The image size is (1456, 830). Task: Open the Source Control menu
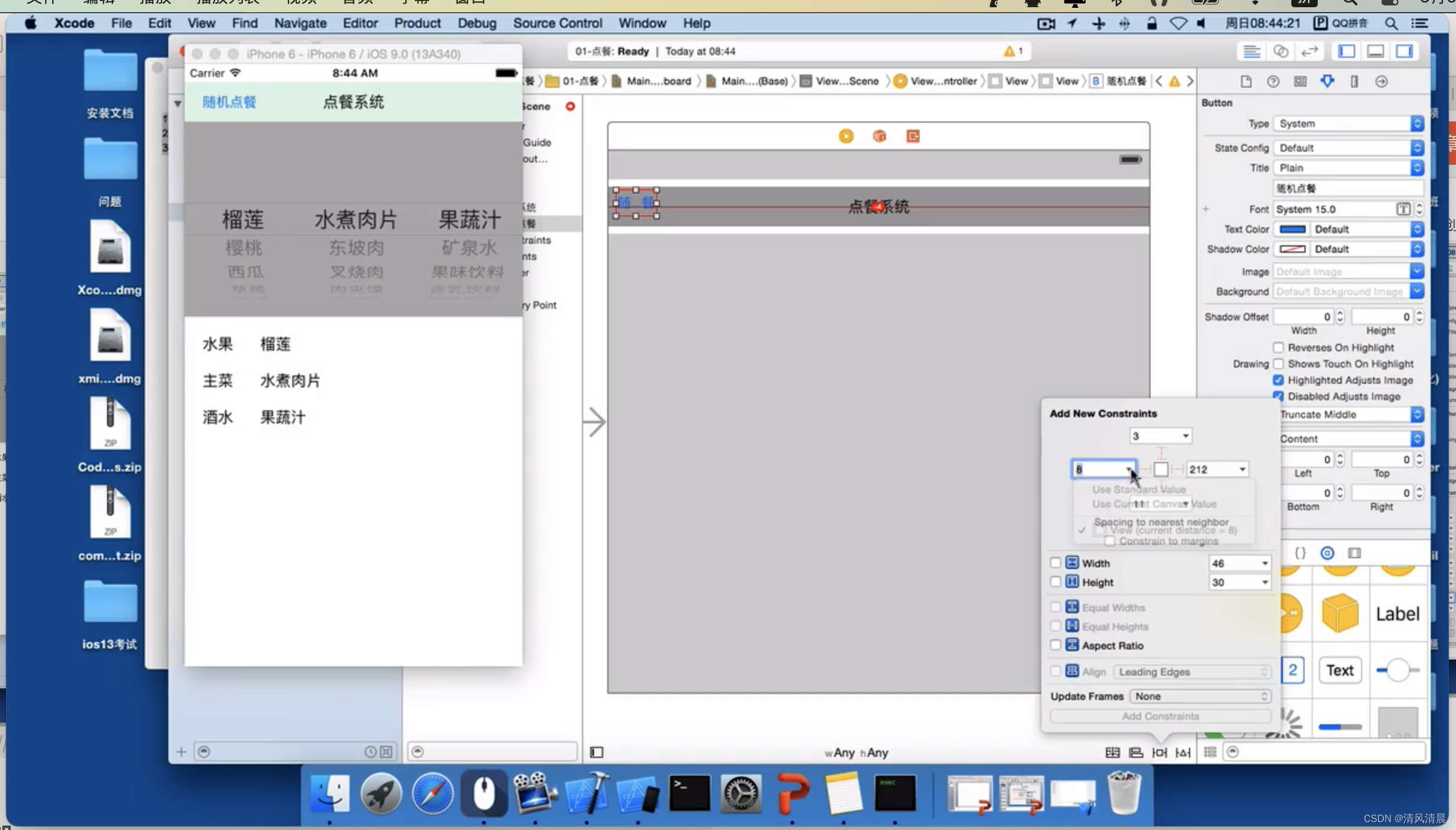tap(557, 23)
